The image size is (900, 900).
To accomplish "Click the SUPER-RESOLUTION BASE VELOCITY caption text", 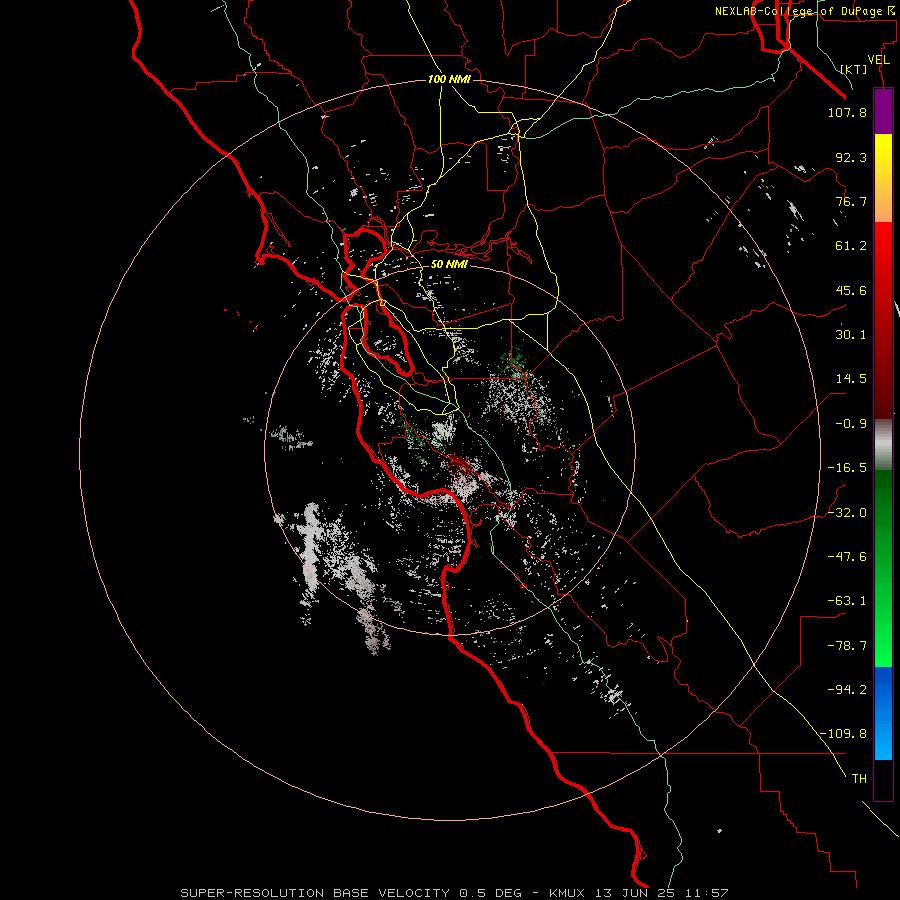I will pyautogui.click(x=315, y=893).
